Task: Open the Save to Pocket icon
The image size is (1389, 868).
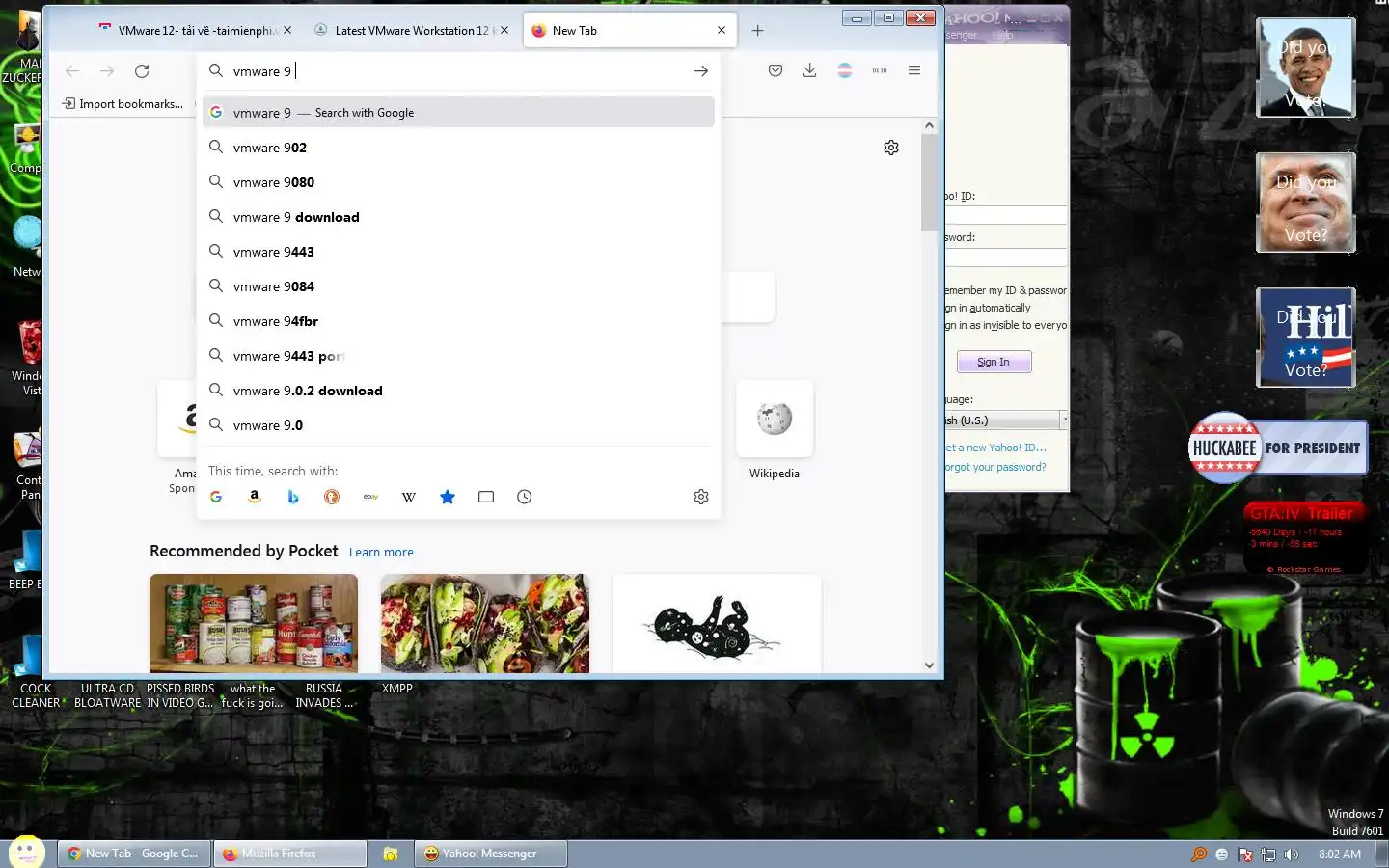Action: (776, 70)
